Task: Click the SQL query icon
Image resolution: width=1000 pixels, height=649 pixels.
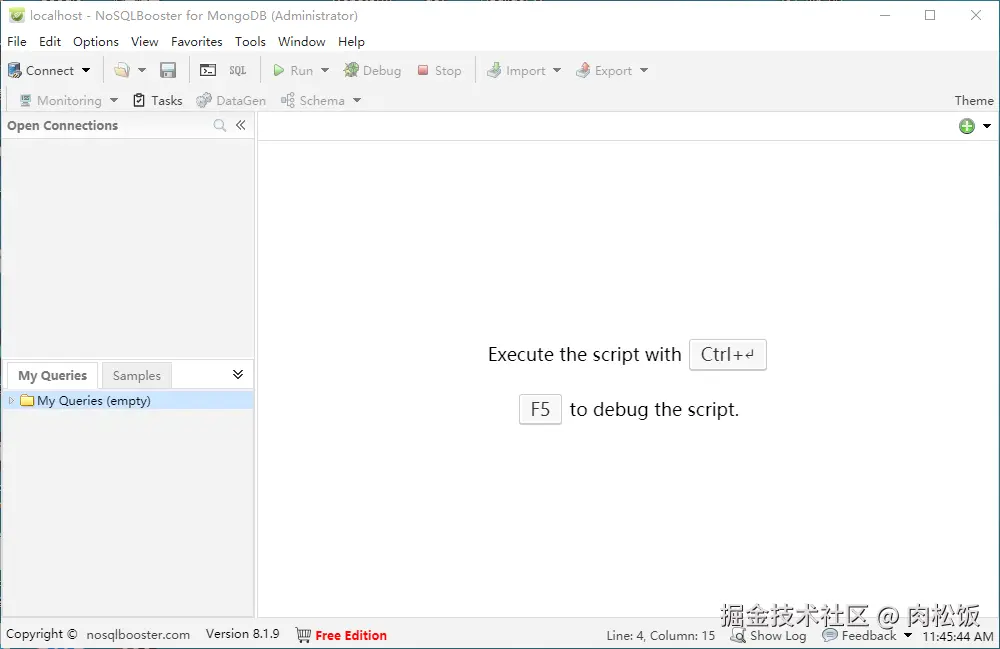Action: tap(237, 71)
